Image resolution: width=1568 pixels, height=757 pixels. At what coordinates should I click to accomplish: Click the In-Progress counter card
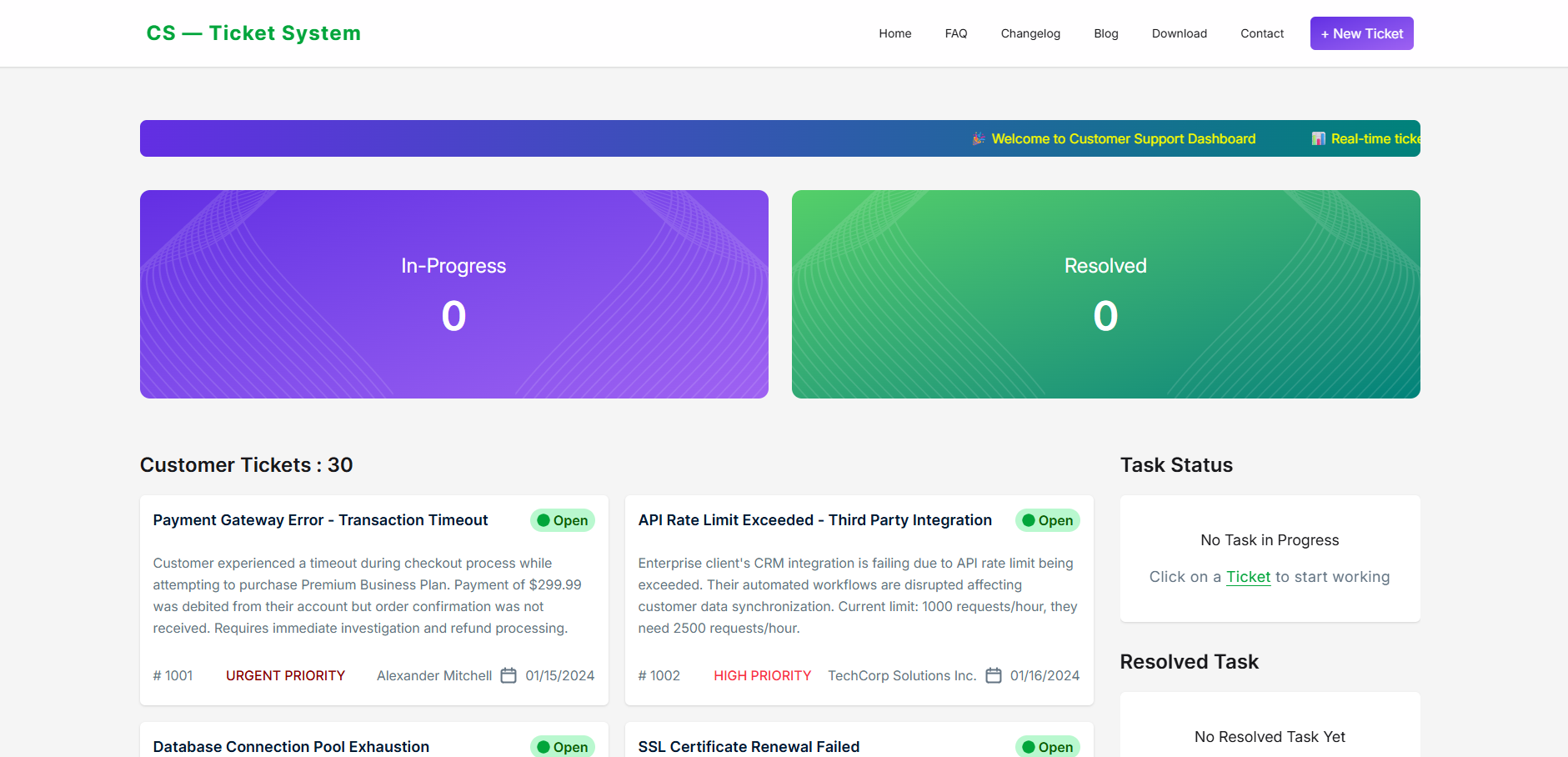(x=453, y=293)
